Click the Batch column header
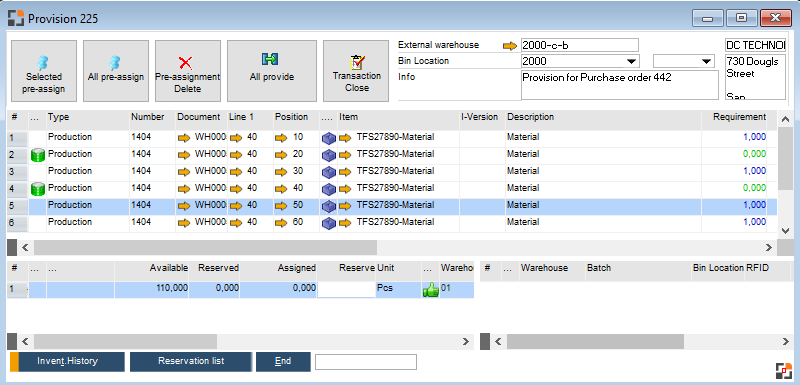Screen dimensions: 800x385 pos(638,268)
